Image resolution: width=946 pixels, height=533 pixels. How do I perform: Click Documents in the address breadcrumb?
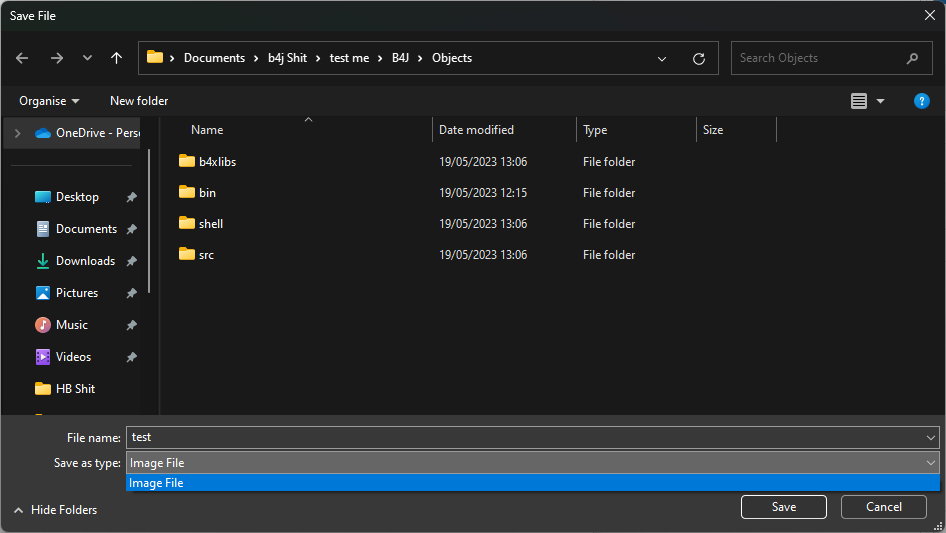tap(214, 58)
